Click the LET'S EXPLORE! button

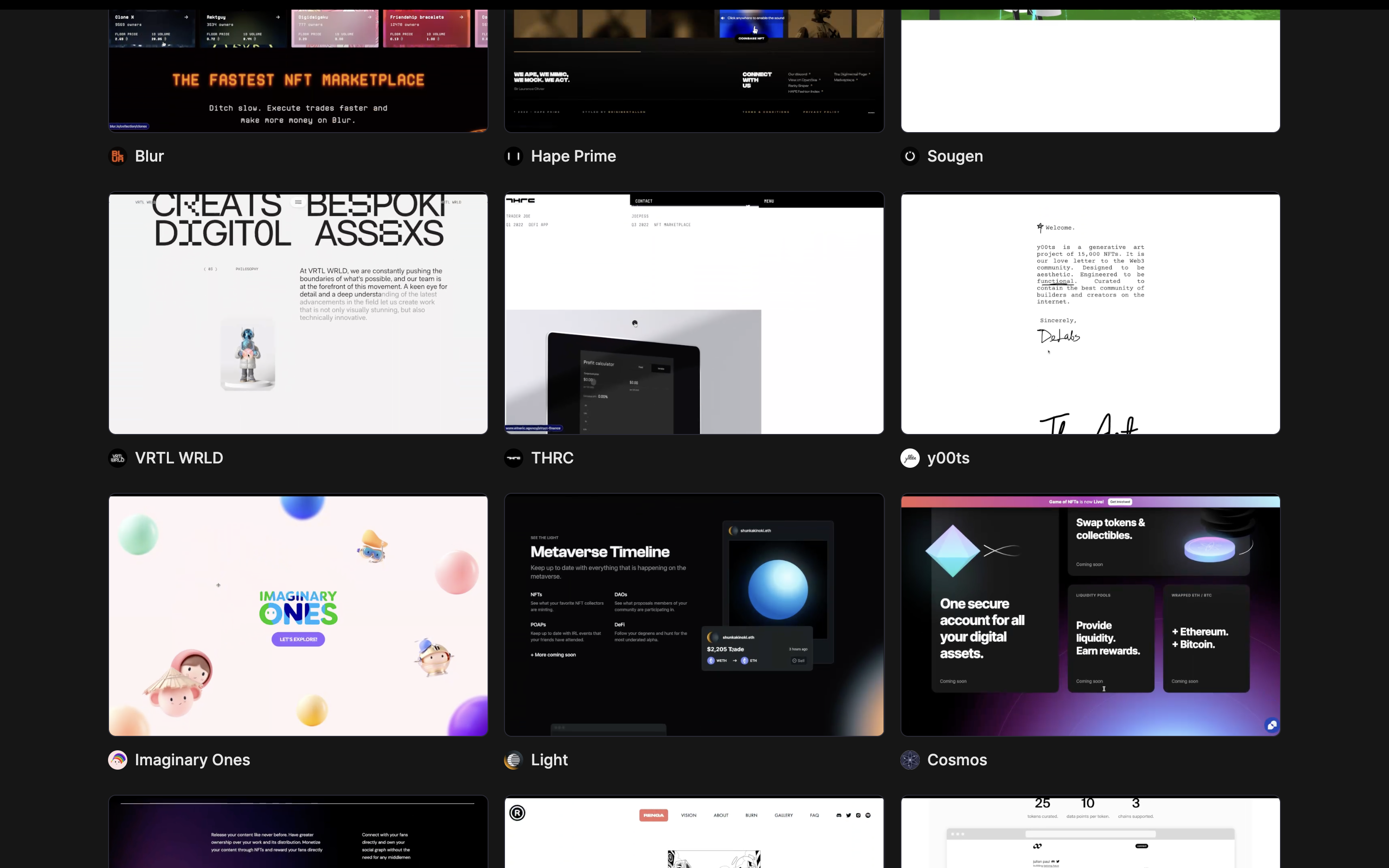(x=298, y=639)
